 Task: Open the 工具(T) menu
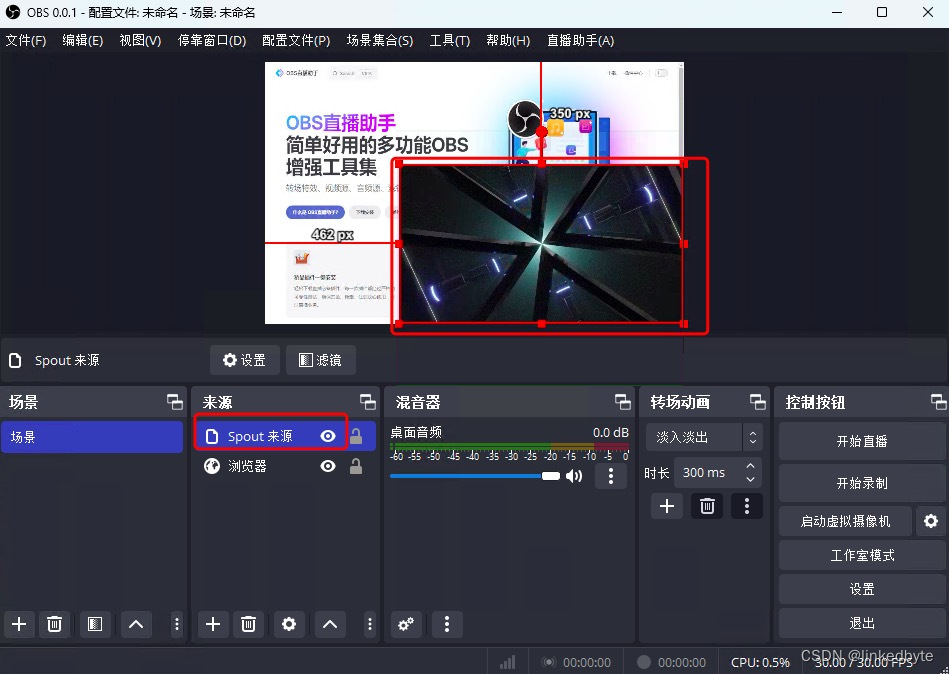coord(450,41)
